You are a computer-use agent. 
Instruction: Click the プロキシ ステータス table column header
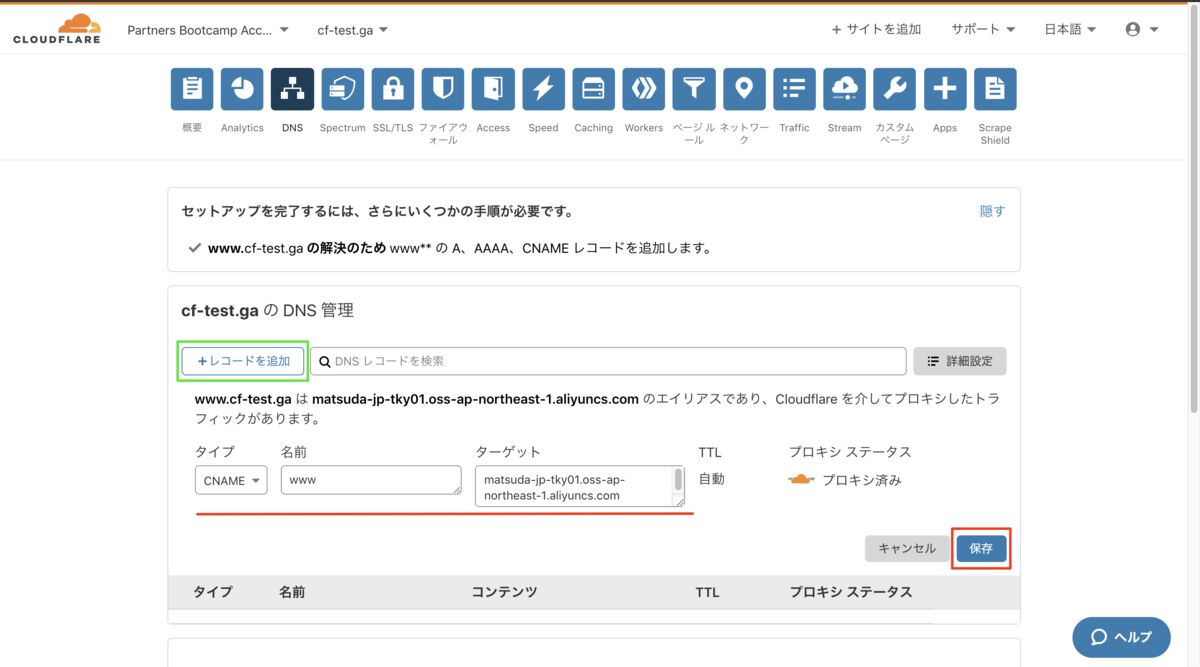click(x=850, y=592)
